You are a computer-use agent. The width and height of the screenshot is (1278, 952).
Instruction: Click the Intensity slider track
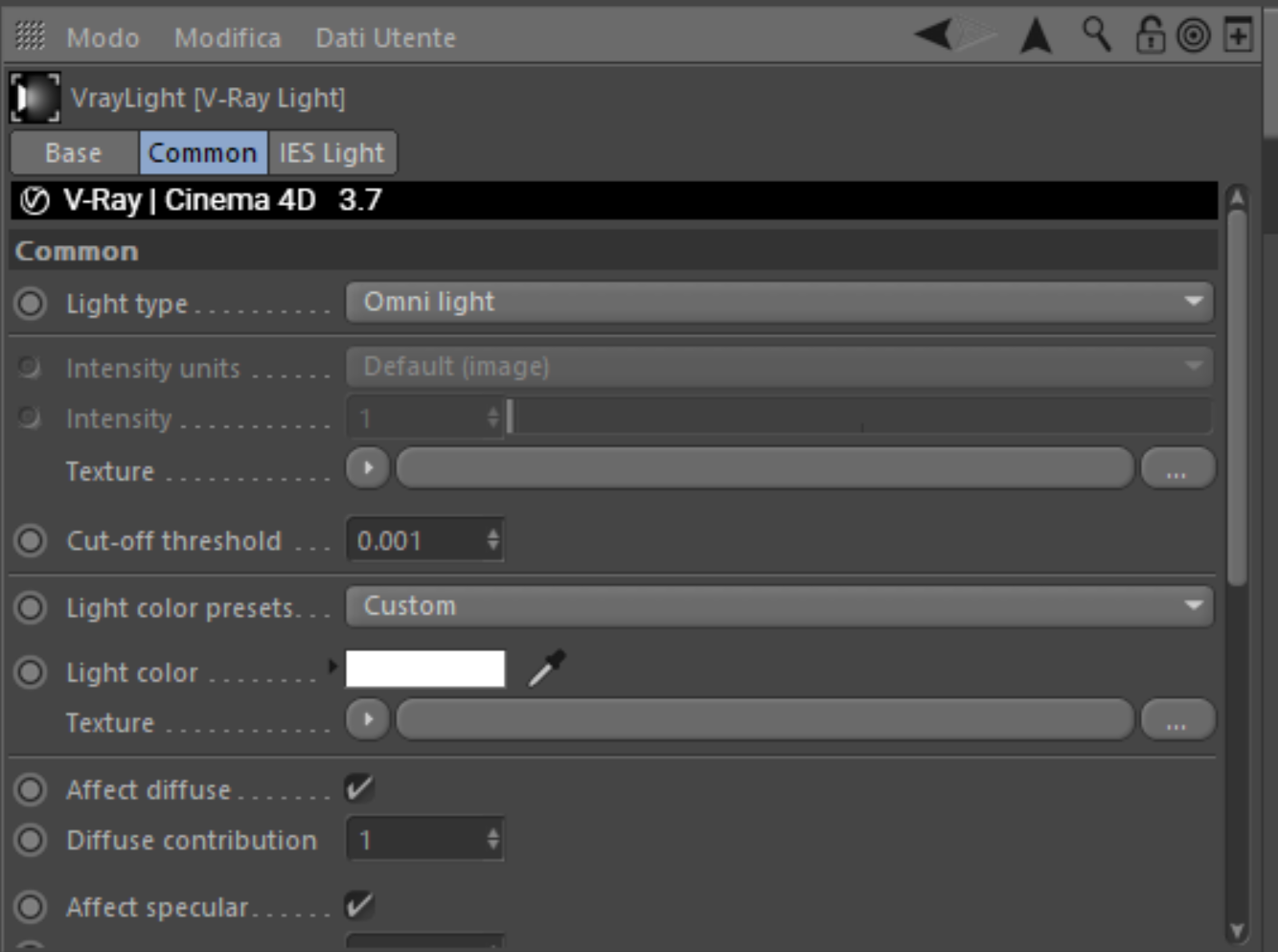858,418
